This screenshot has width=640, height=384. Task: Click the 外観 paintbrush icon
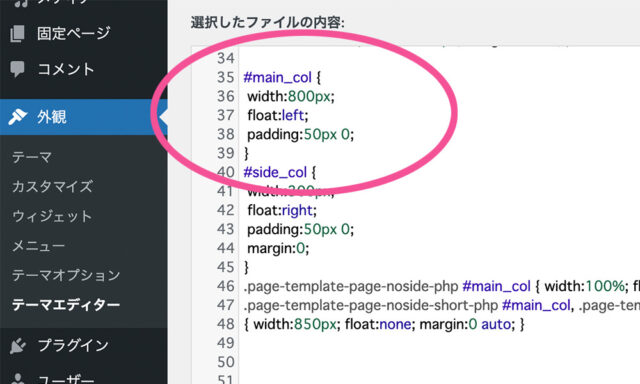pos(17,117)
